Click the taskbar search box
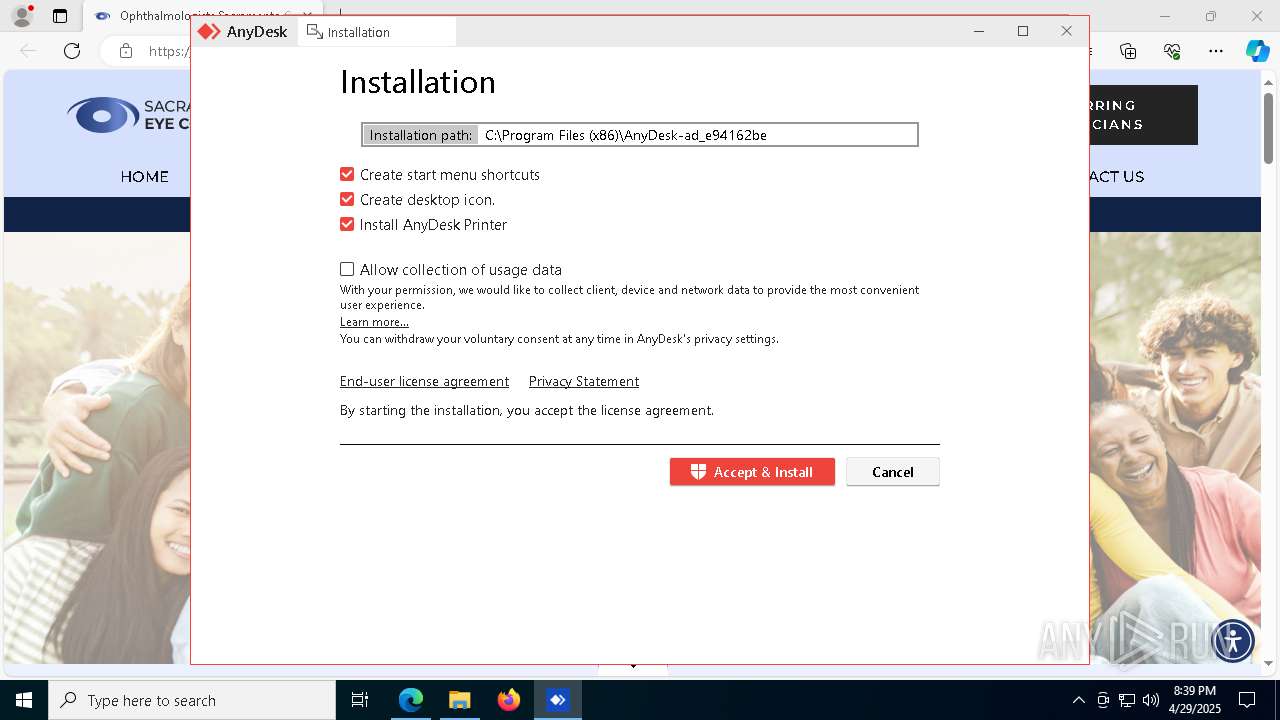This screenshot has height=720, width=1280. (x=192, y=700)
